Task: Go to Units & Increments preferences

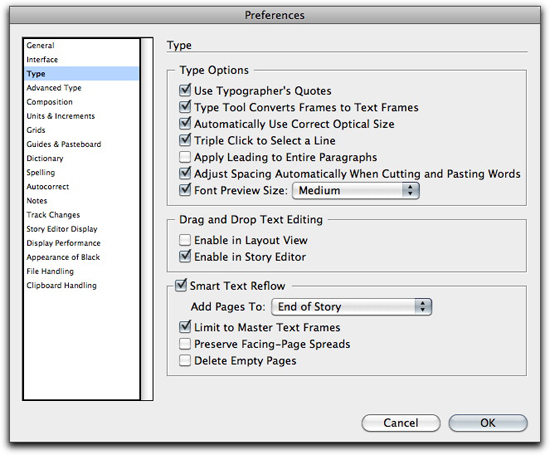Action: (x=61, y=116)
